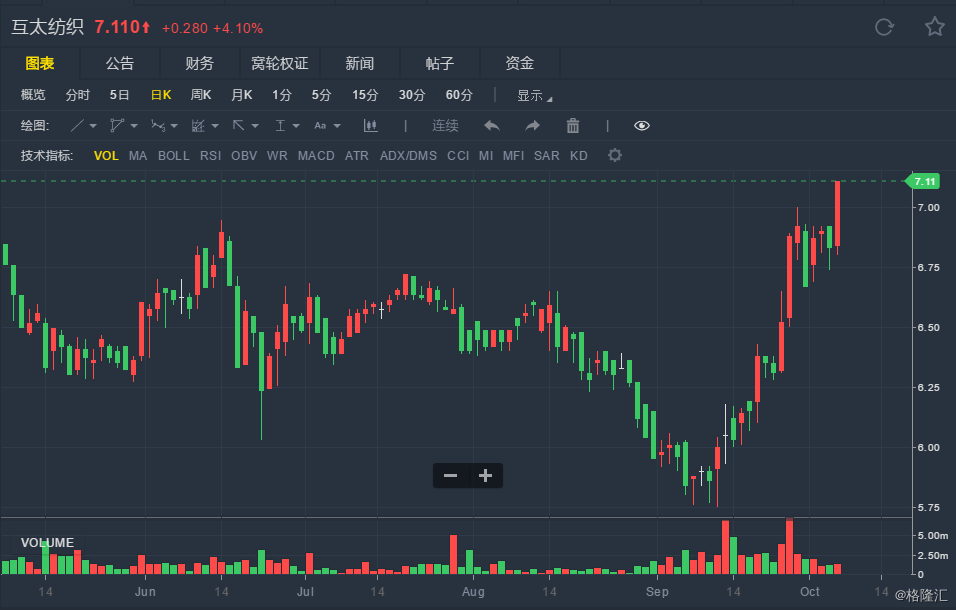Select the 5分 five-minute interval
The width and height of the screenshot is (956, 610).
click(x=321, y=95)
